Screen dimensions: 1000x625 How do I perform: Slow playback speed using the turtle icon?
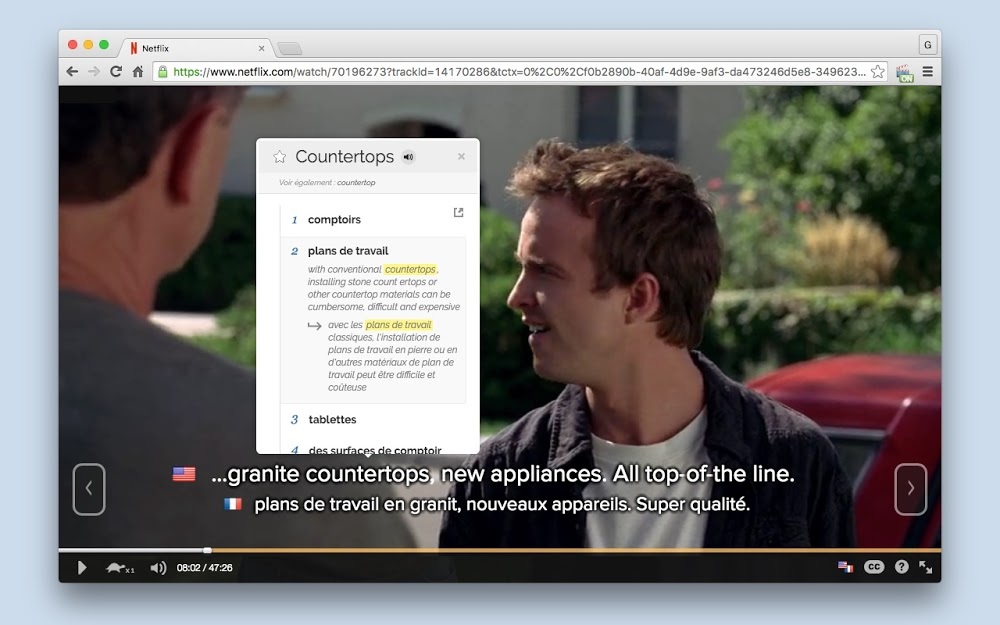(112, 567)
